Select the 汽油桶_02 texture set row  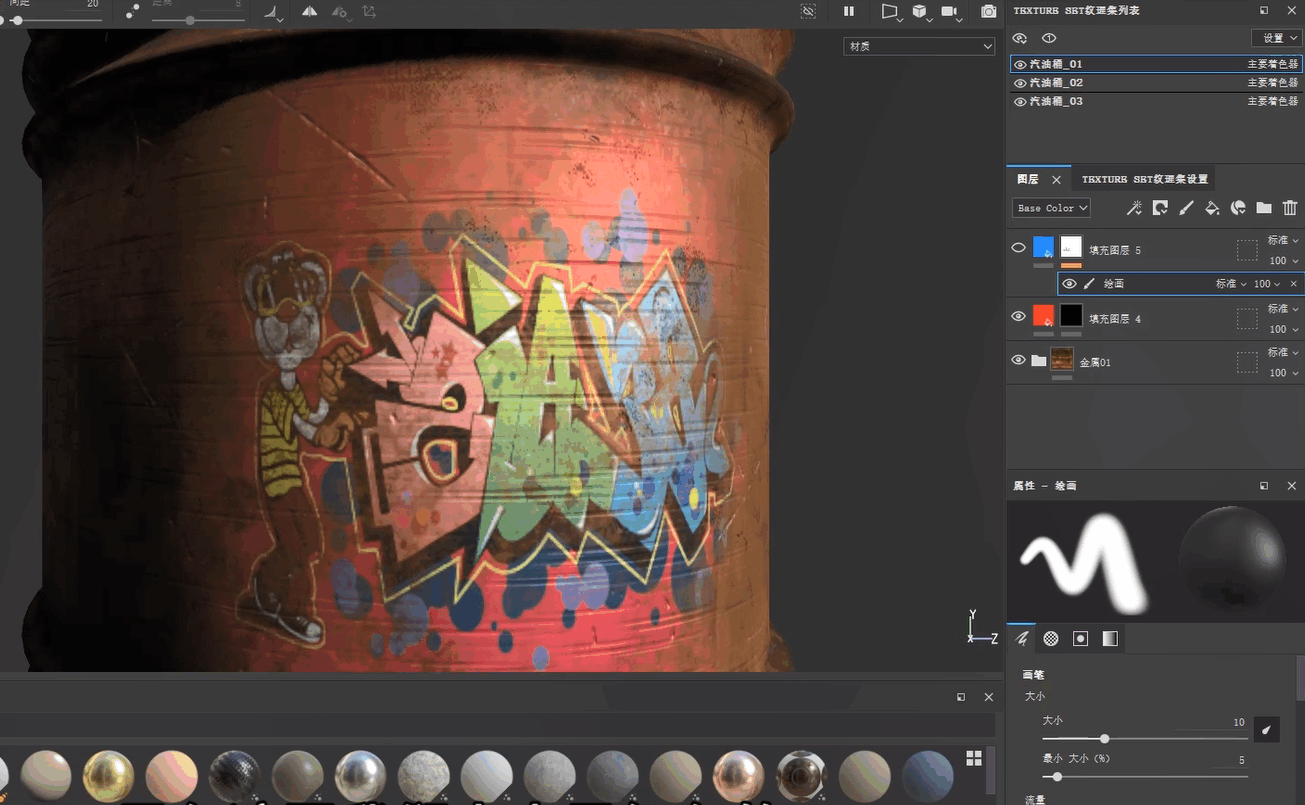(x=1156, y=83)
